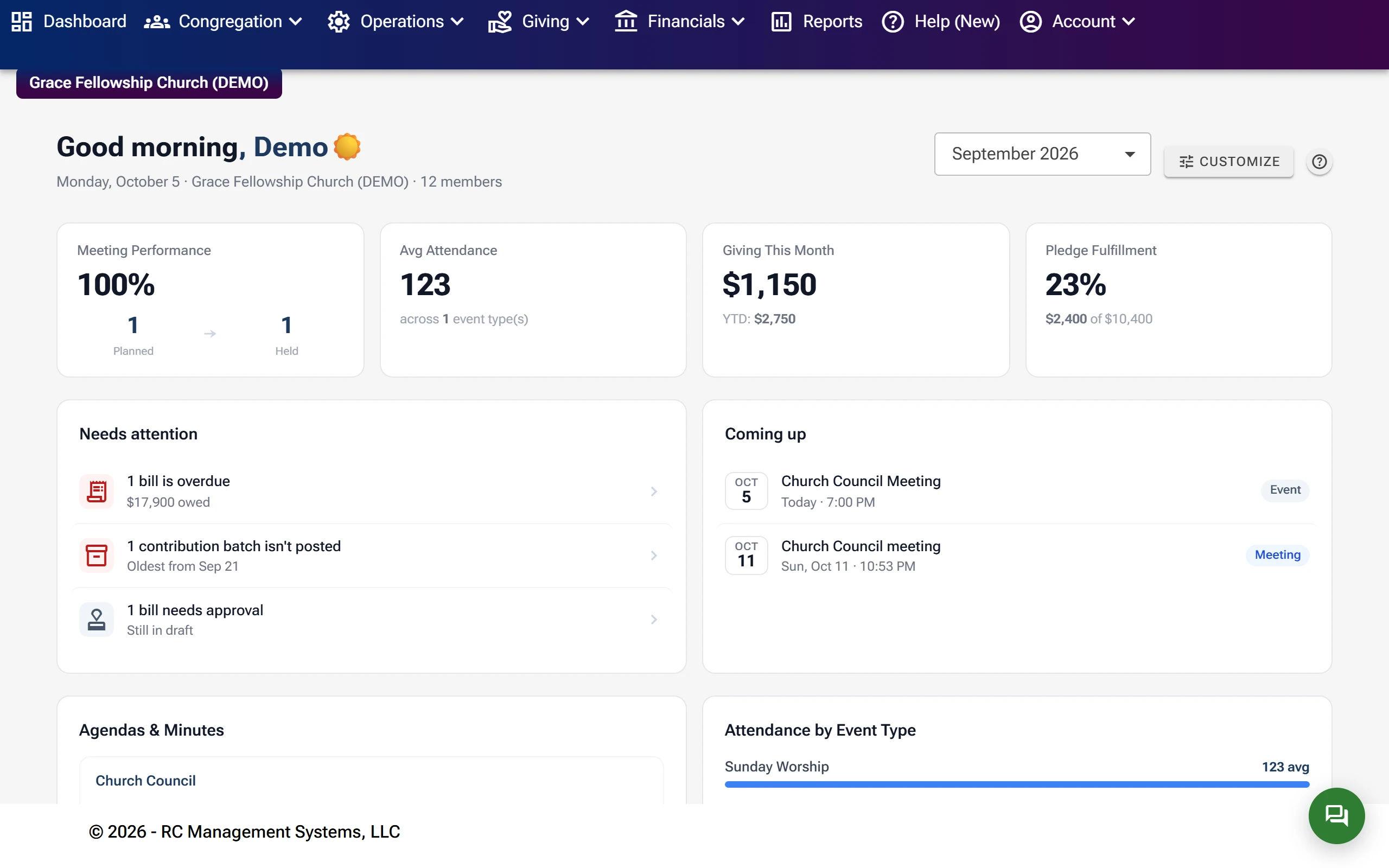Click the Event tag on Church Council Meeting
1389x868 pixels.
point(1285,490)
